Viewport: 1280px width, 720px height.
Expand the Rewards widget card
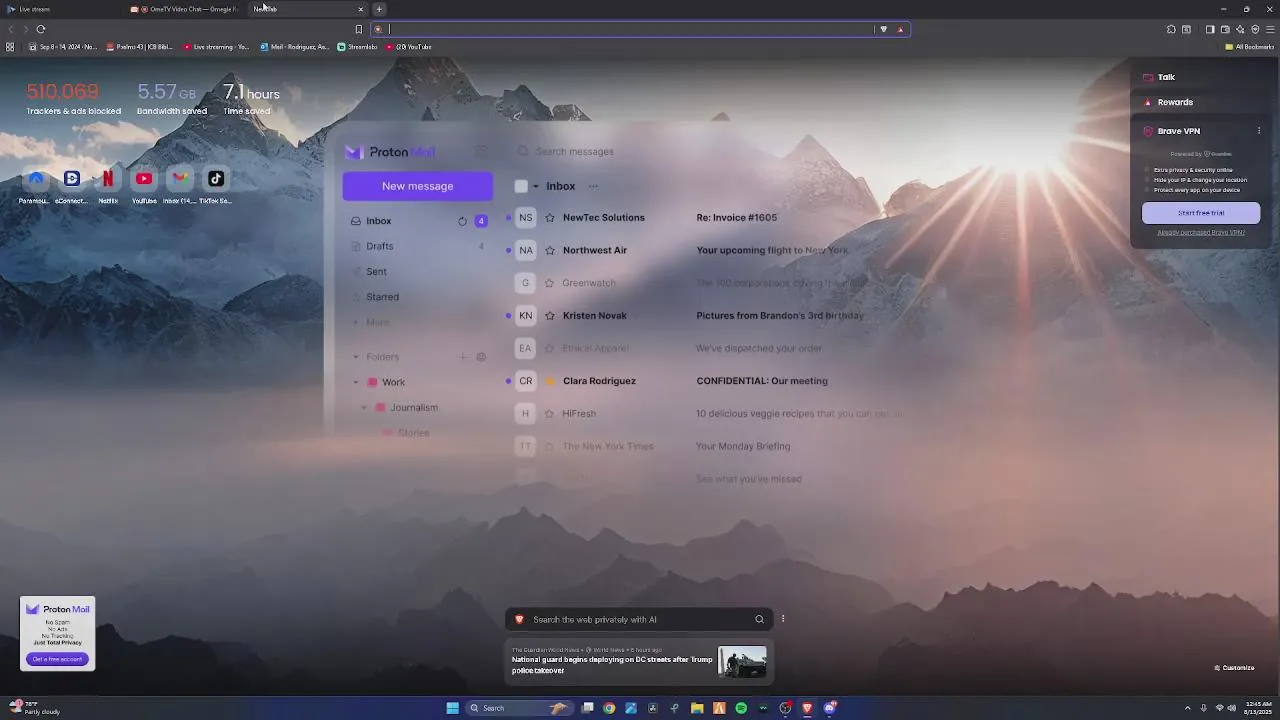(1200, 102)
